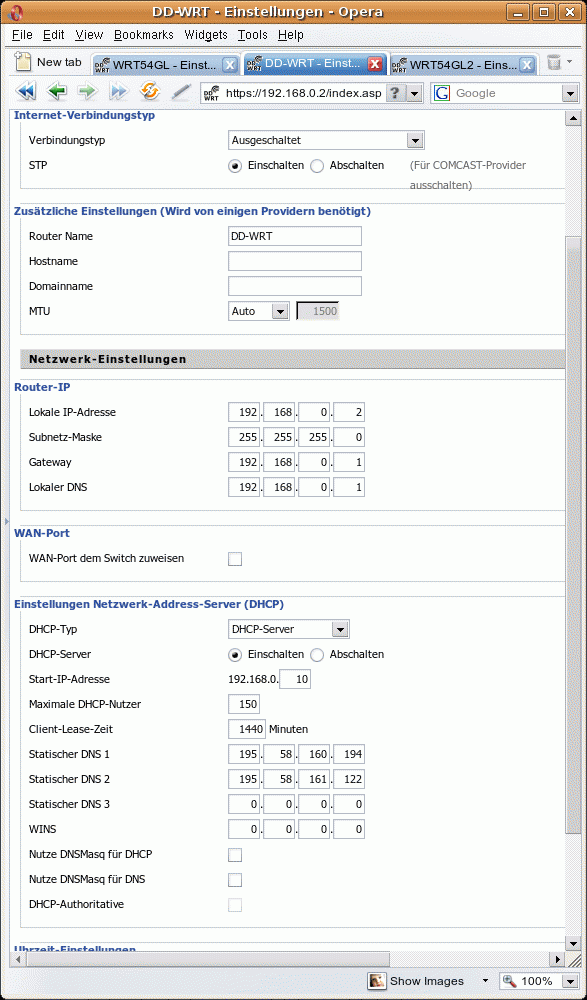
Task: Expand the Google search dropdown arrow
Action: point(570,94)
